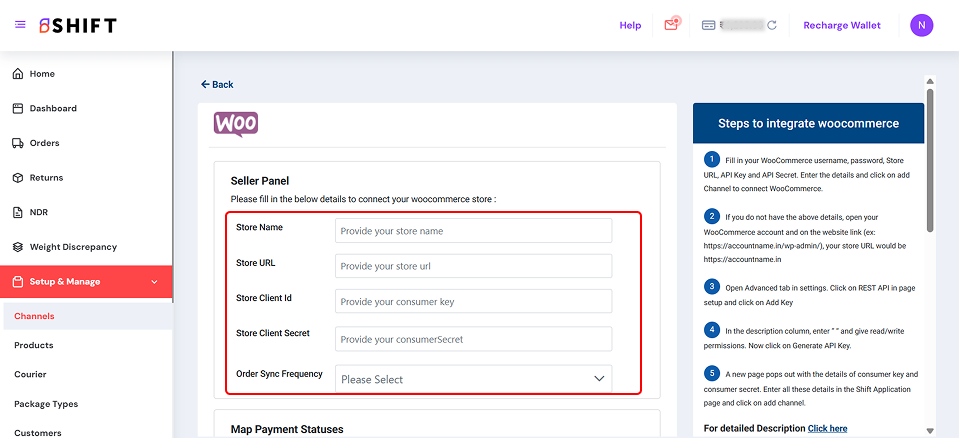
Task: Click the Recharge Wallet button
Action: (842, 25)
